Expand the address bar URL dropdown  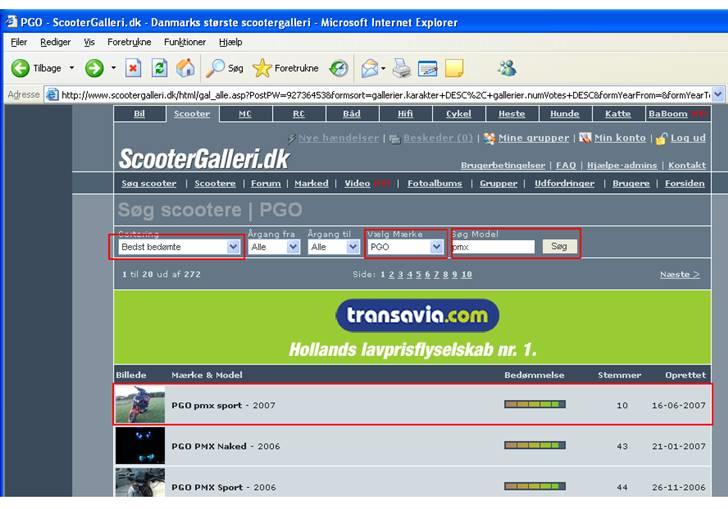[718, 95]
